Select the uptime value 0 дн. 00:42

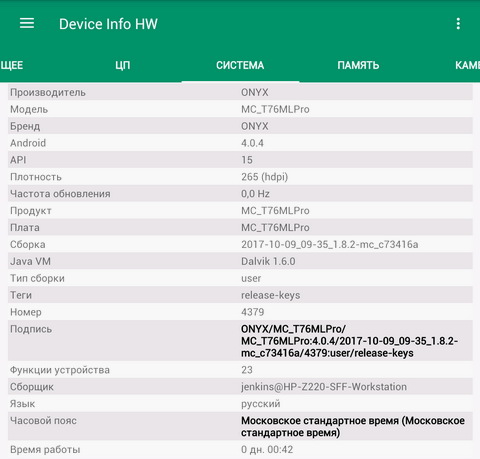click(267, 450)
